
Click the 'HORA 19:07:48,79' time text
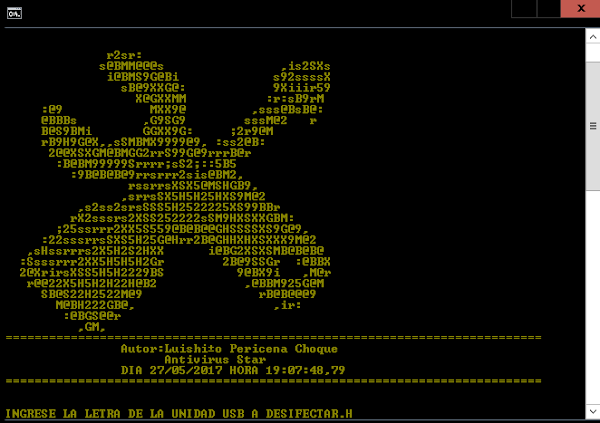click(x=287, y=370)
